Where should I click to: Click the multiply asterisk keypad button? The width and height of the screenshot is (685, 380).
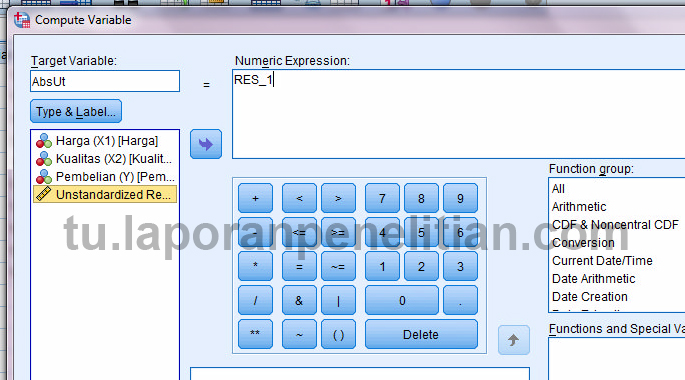tap(256, 266)
